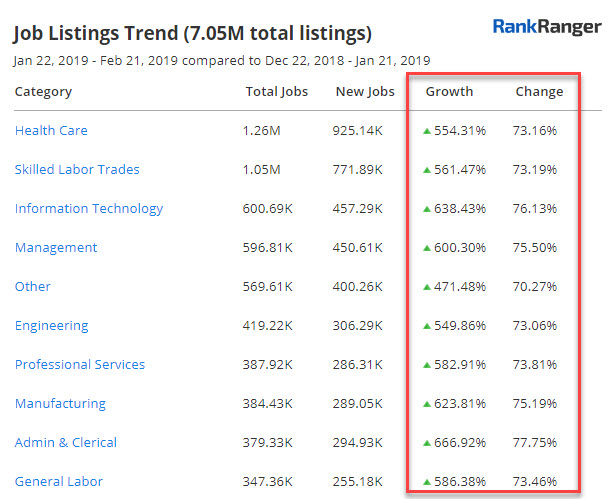Sort by the Category column header
Screen dimensions: 609x499
click(x=43, y=92)
